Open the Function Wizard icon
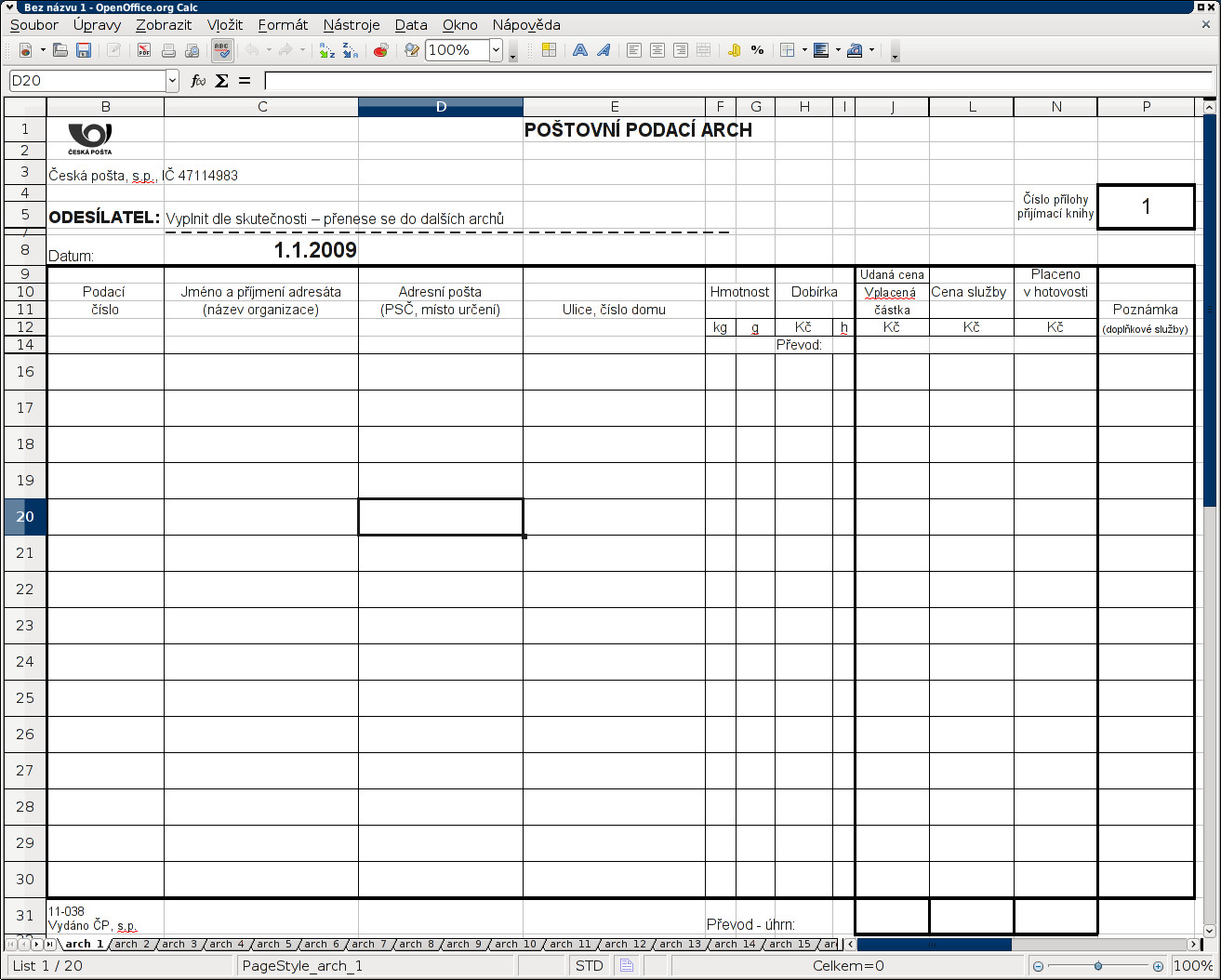Screen dimensions: 1221x980 coord(198,81)
